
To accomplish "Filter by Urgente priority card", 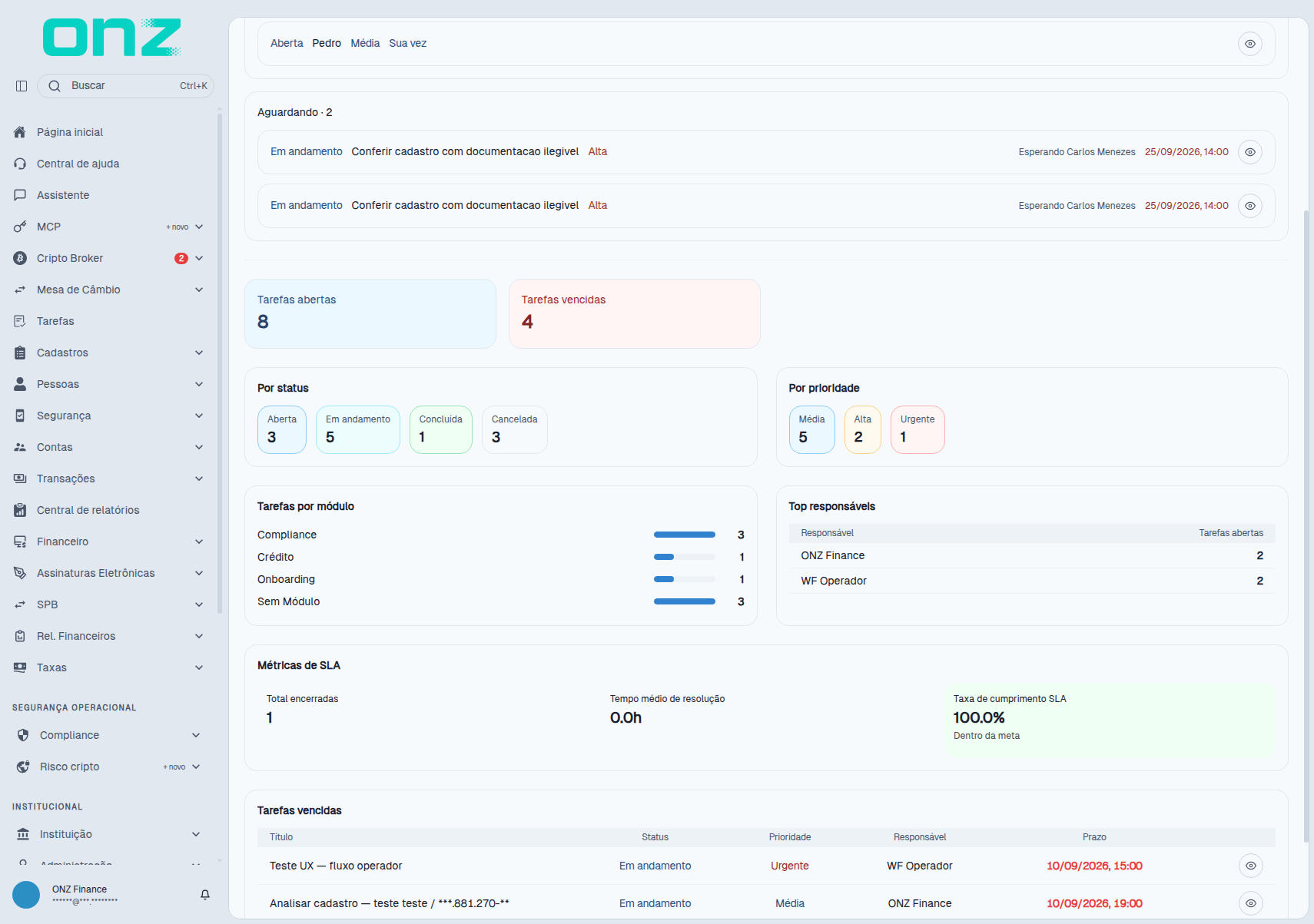I will [917, 429].
